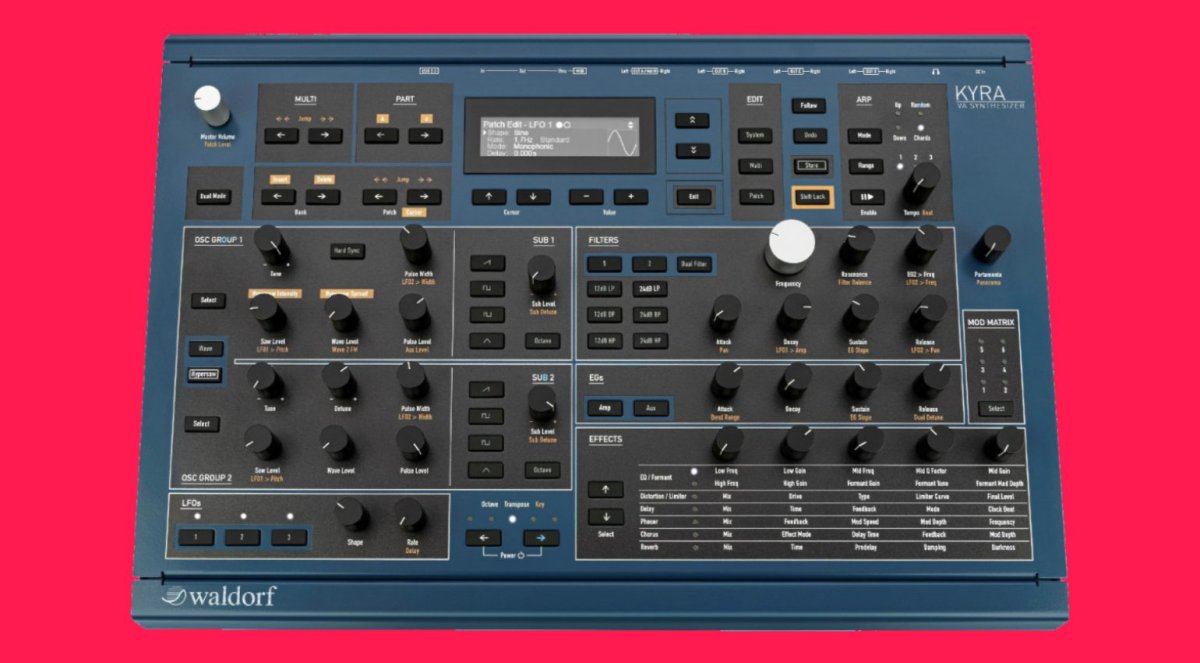
Task: Click the Effects Select up arrow
Action: pos(606,489)
